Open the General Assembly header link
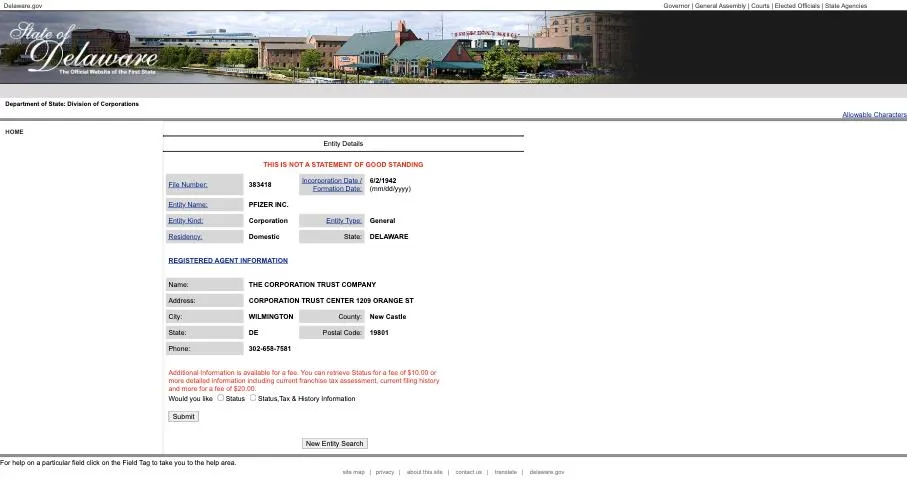The height and width of the screenshot is (481, 907). [720, 6]
